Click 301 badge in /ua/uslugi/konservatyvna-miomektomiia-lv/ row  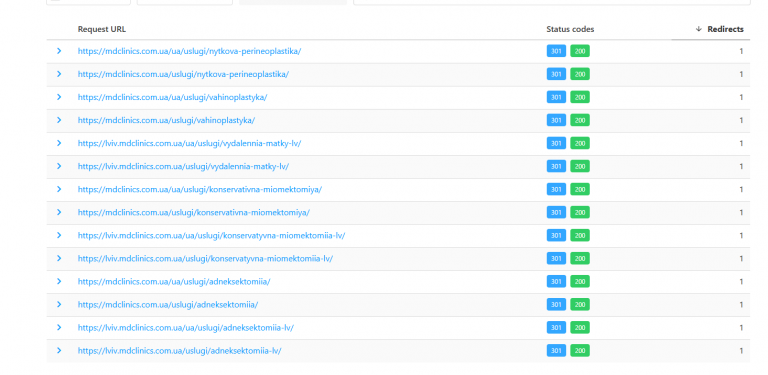[556, 235]
